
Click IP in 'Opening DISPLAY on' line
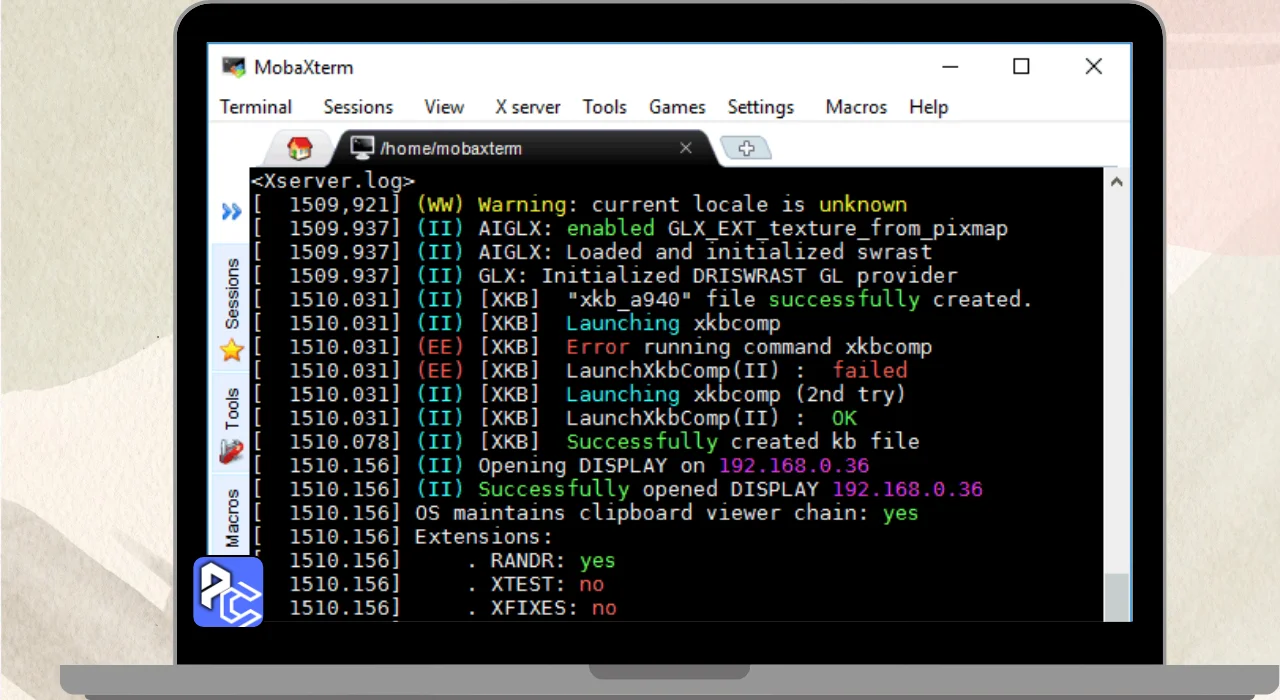coord(794,466)
